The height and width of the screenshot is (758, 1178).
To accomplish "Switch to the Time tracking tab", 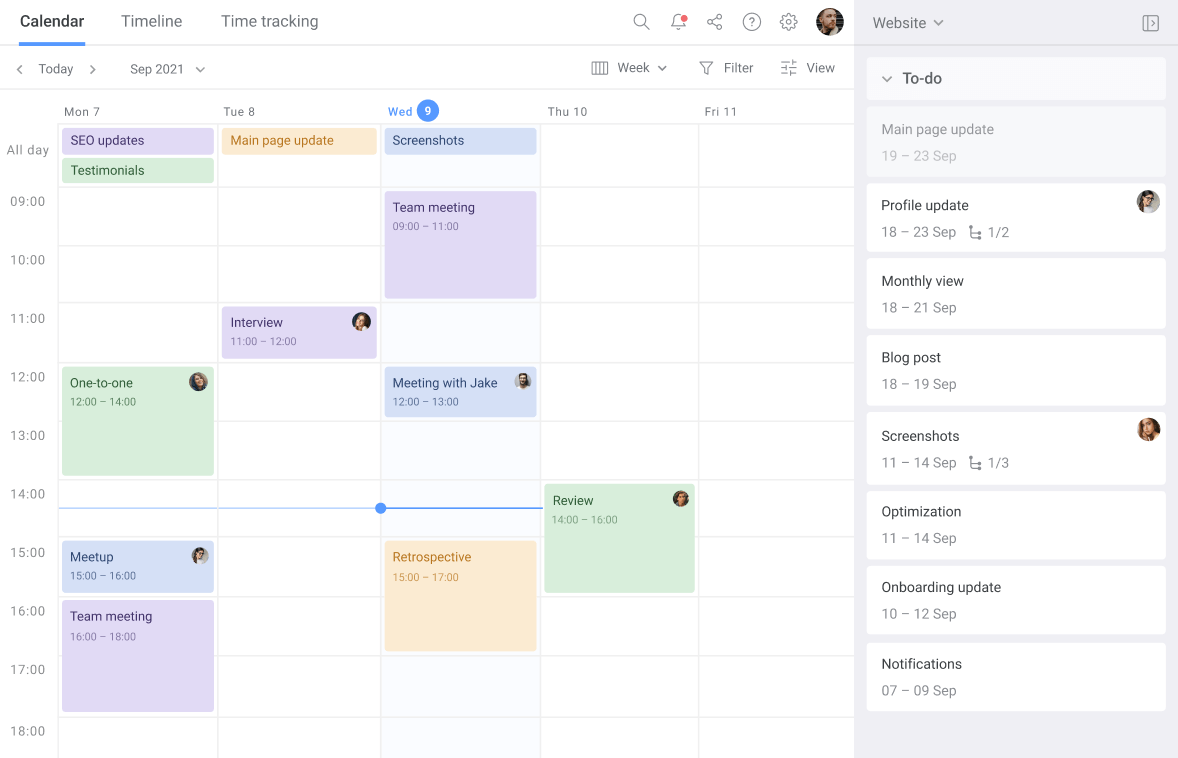I will (269, 21).
